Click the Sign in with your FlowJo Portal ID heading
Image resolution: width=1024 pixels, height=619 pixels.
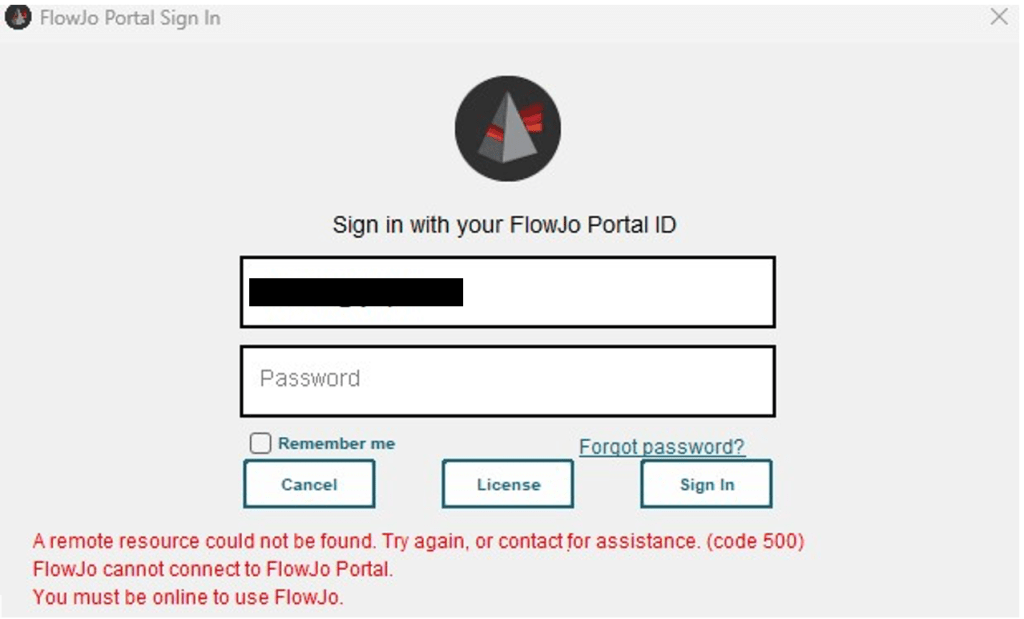(x=504, y=225)
